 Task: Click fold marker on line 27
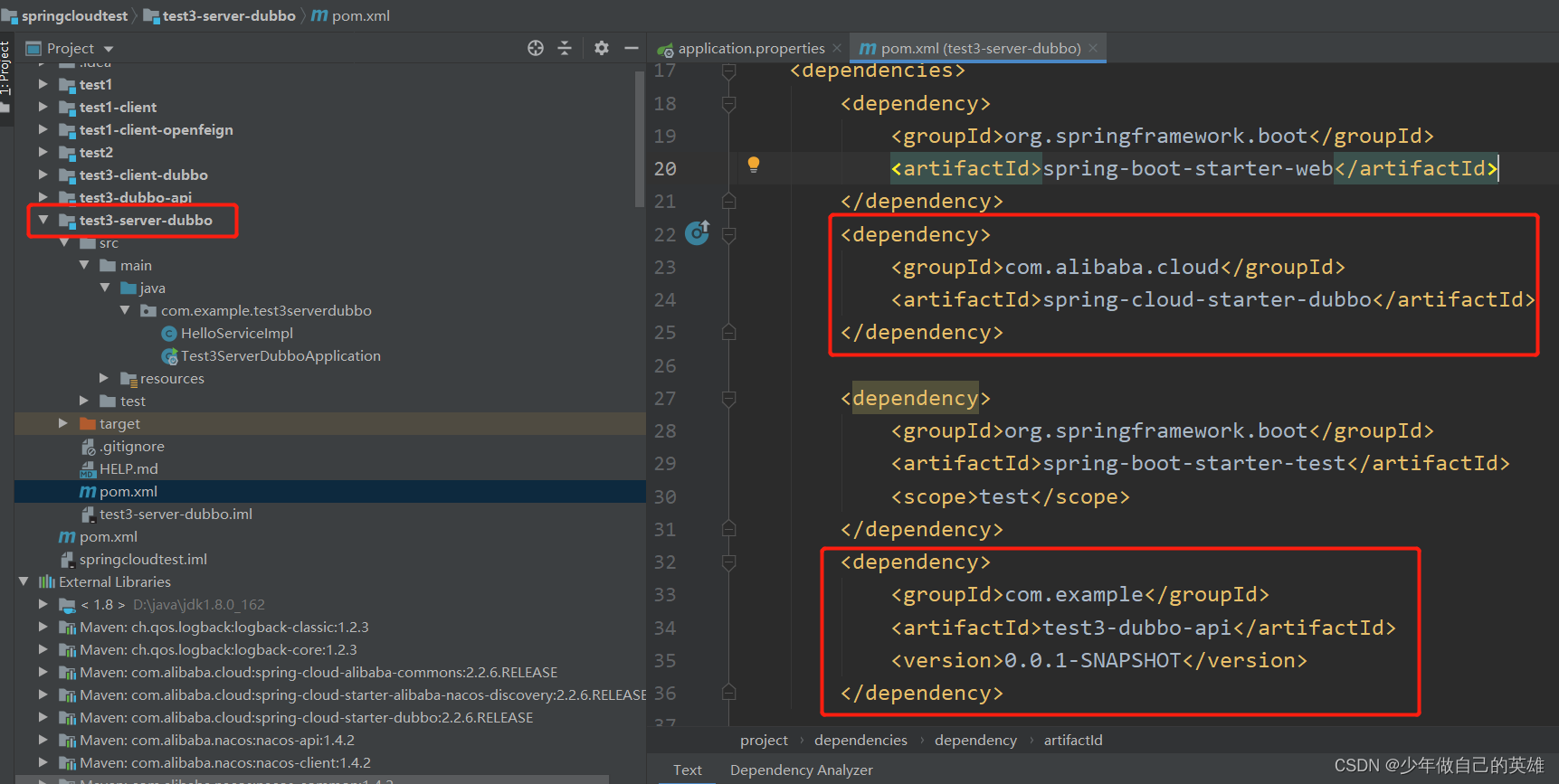click(x=728, y=398)
